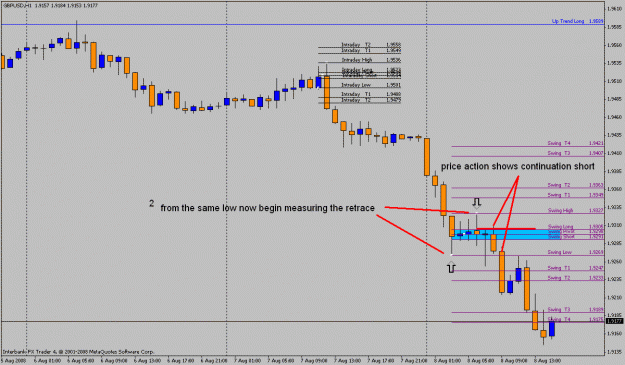Click the 1.9210 price scale value

614,297
